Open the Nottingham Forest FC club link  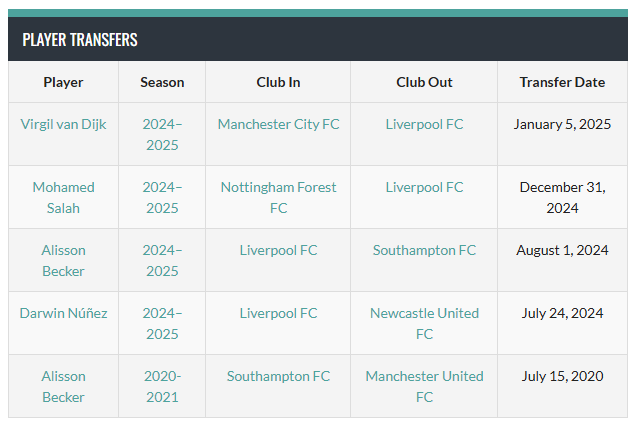[x=278, y=198]
